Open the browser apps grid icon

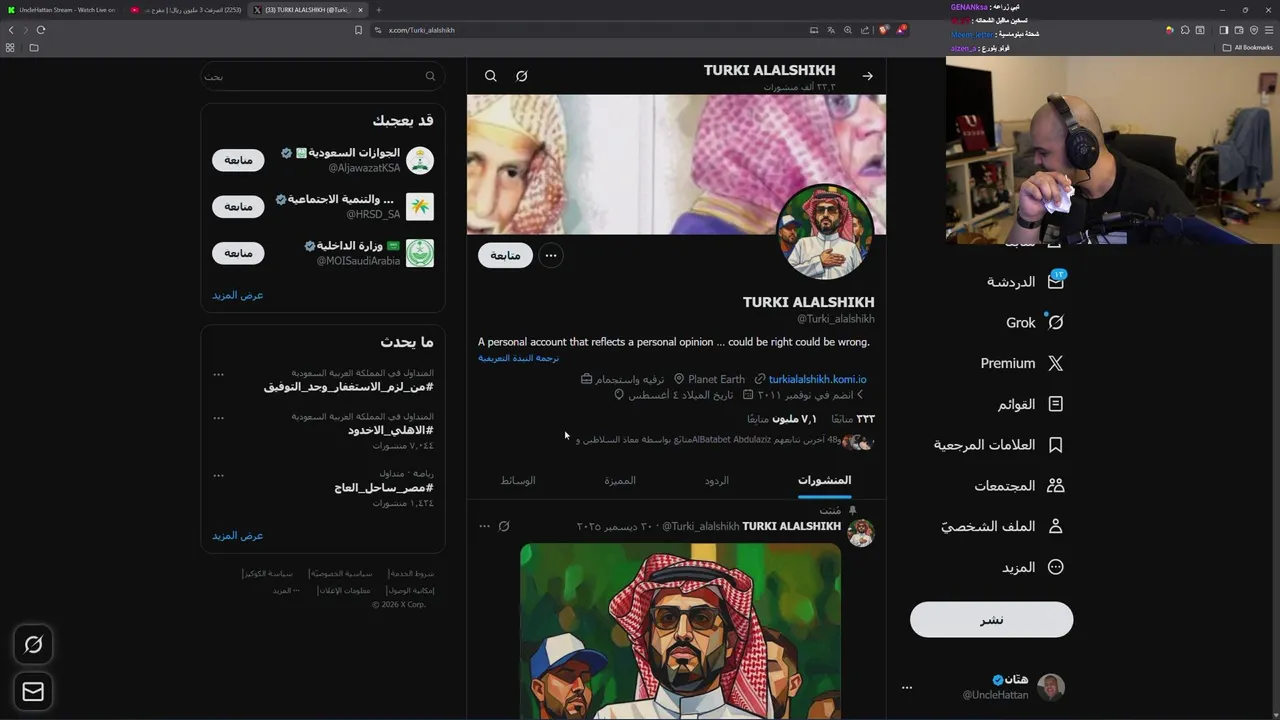10,47
